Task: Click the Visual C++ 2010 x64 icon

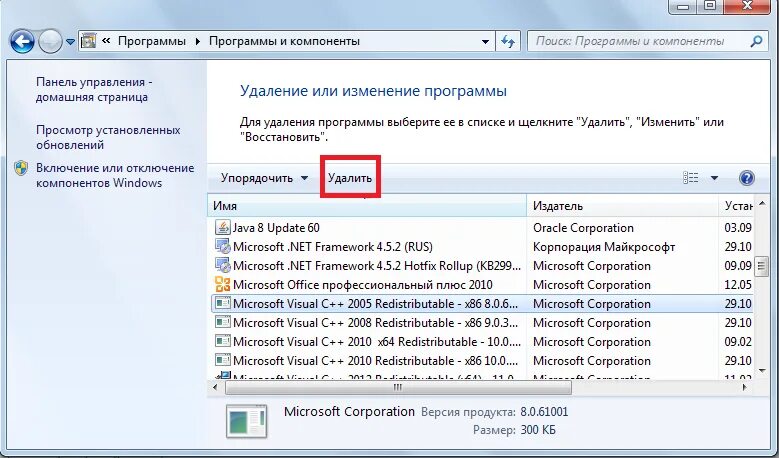Action: point(223,341)
